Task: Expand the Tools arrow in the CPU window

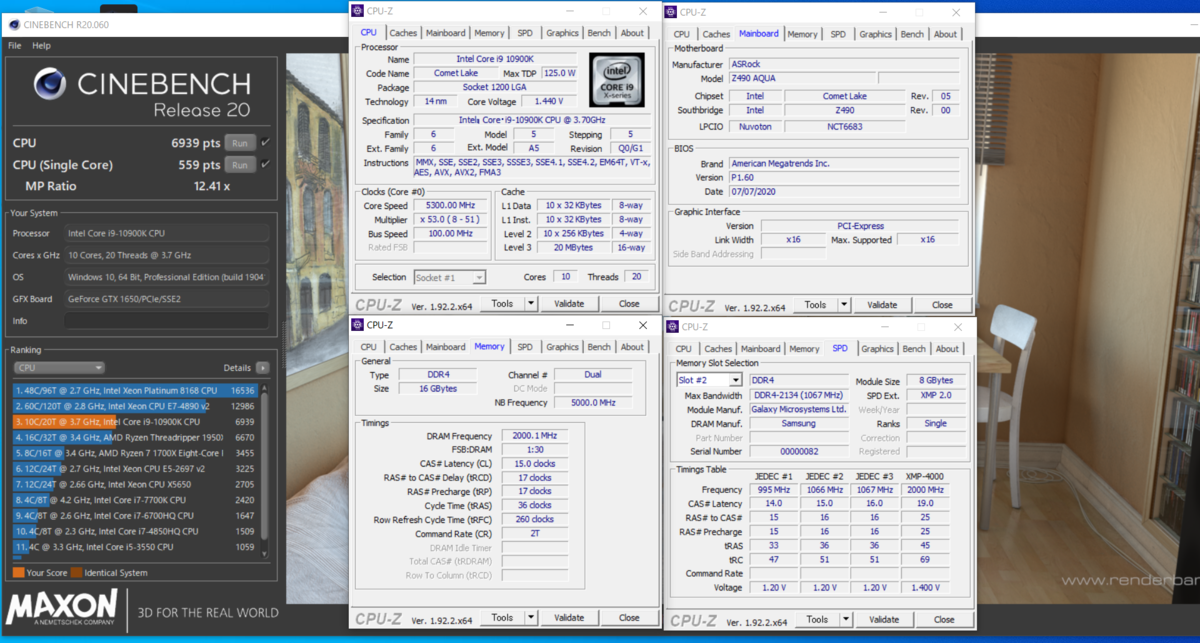Action: pos(530,304)
